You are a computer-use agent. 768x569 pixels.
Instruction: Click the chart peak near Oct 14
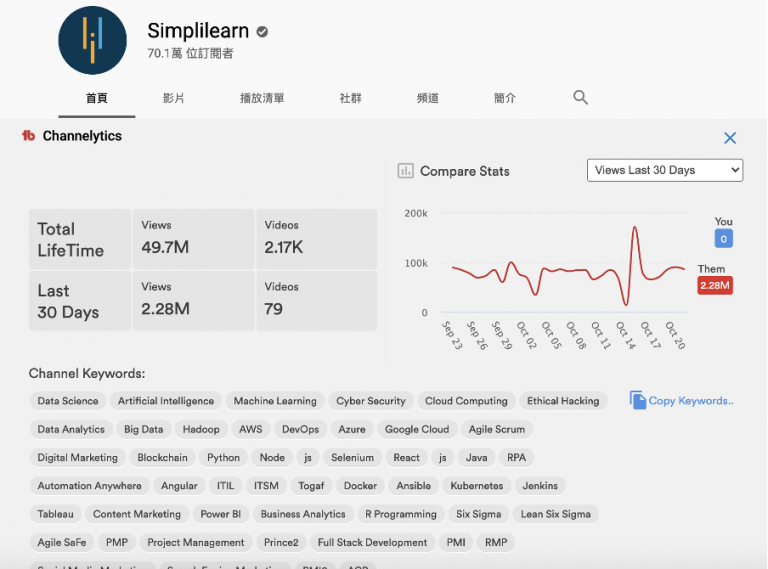[x=635, y=229]
